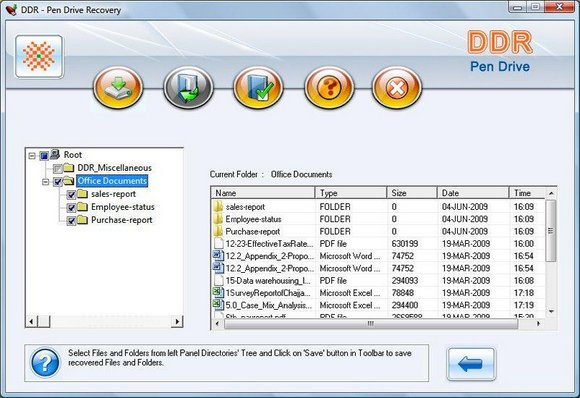Select the 1SurveyReportofChajja file name
This screenshot has height=398, width=580.
[x=268, y=293]
